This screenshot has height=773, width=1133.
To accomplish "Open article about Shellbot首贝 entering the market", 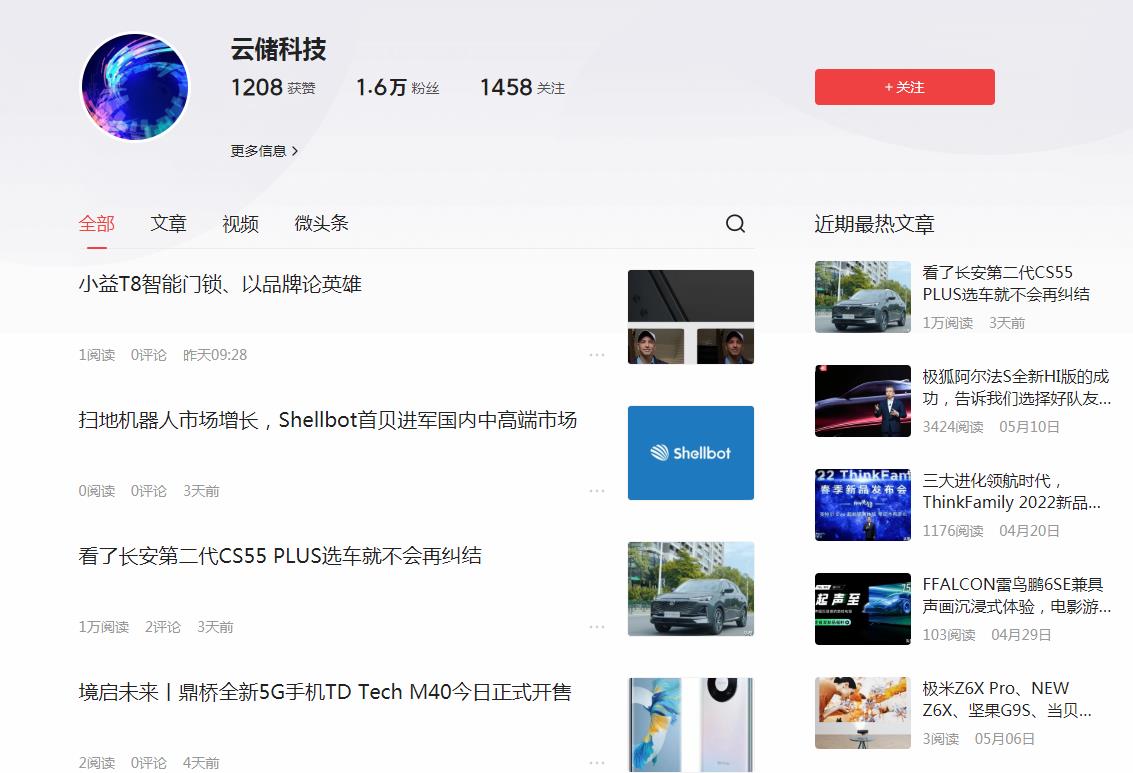I will pyautogui.click(x=327, y=420).
